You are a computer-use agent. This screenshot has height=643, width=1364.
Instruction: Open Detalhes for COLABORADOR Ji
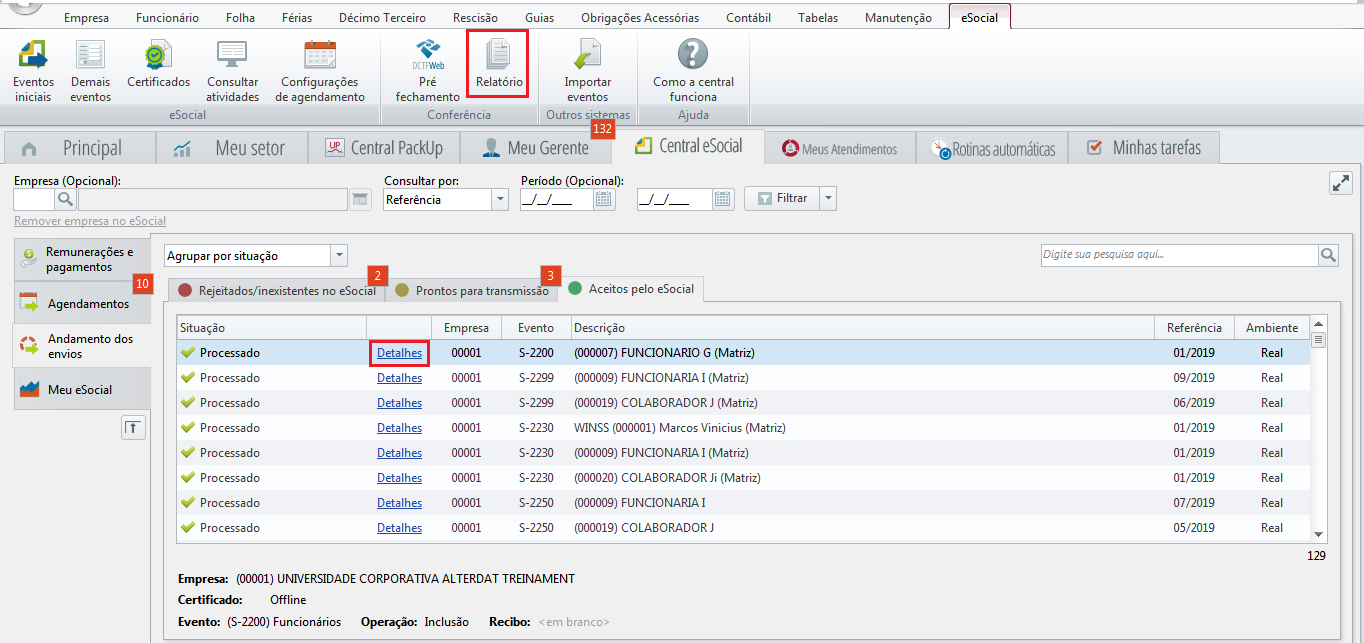(x=399, y=477)
